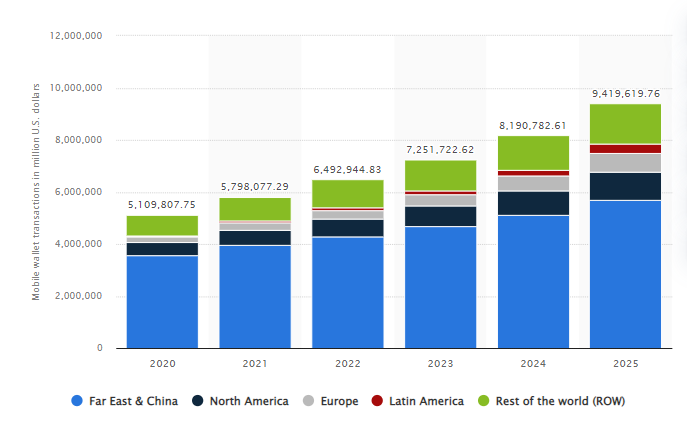
Task: Select the red Latin America segment in 2025
Action: [x=625, y=149]
